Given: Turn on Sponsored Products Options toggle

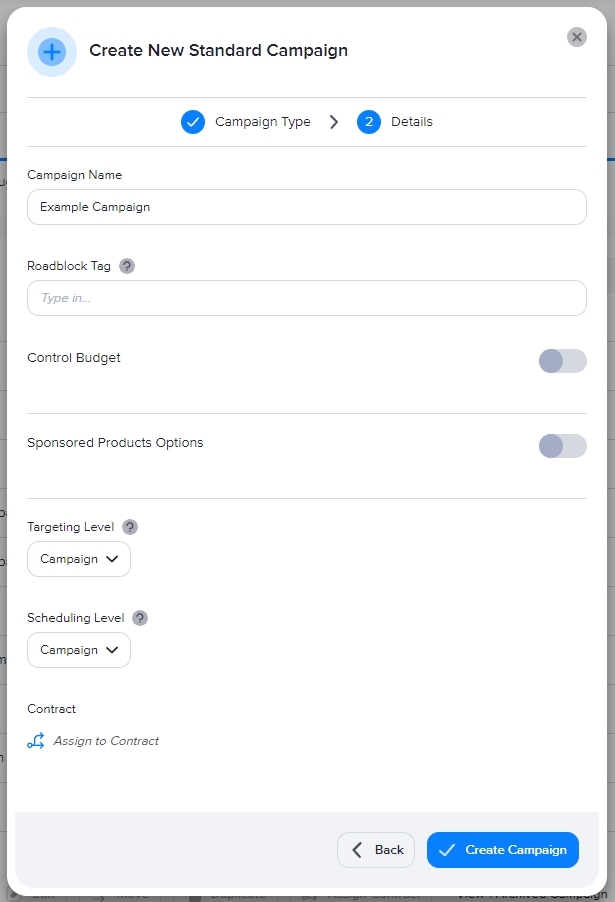Looking at the screenshot, I should [562, 446].
